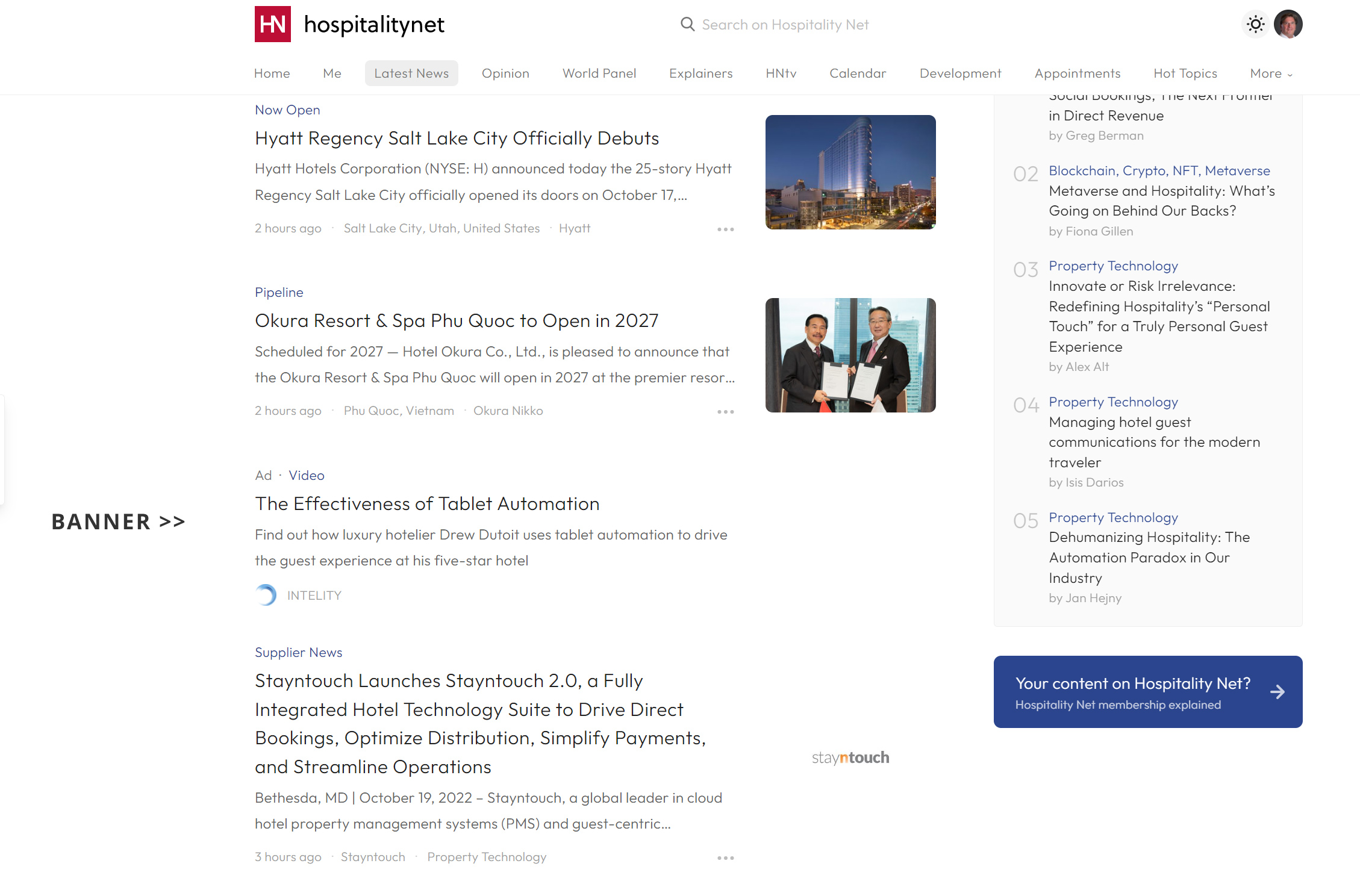
Task: Go to the World Panel section
Action: click(599, 73)
